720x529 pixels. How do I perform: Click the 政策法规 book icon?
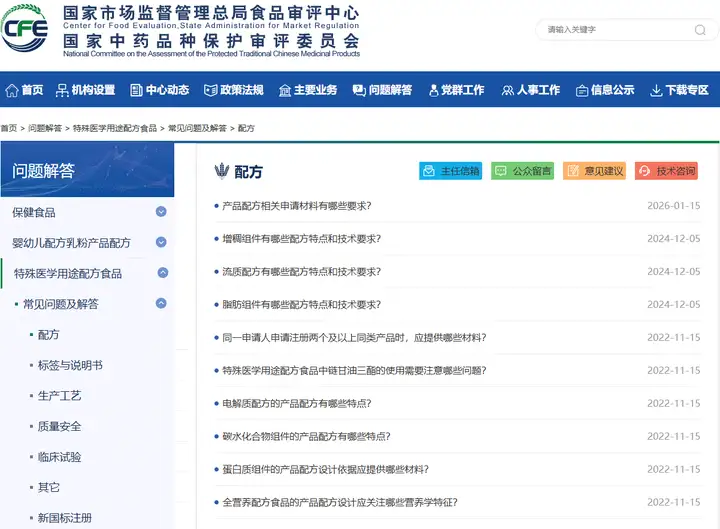pyautogui.click(x=210, y=90)
